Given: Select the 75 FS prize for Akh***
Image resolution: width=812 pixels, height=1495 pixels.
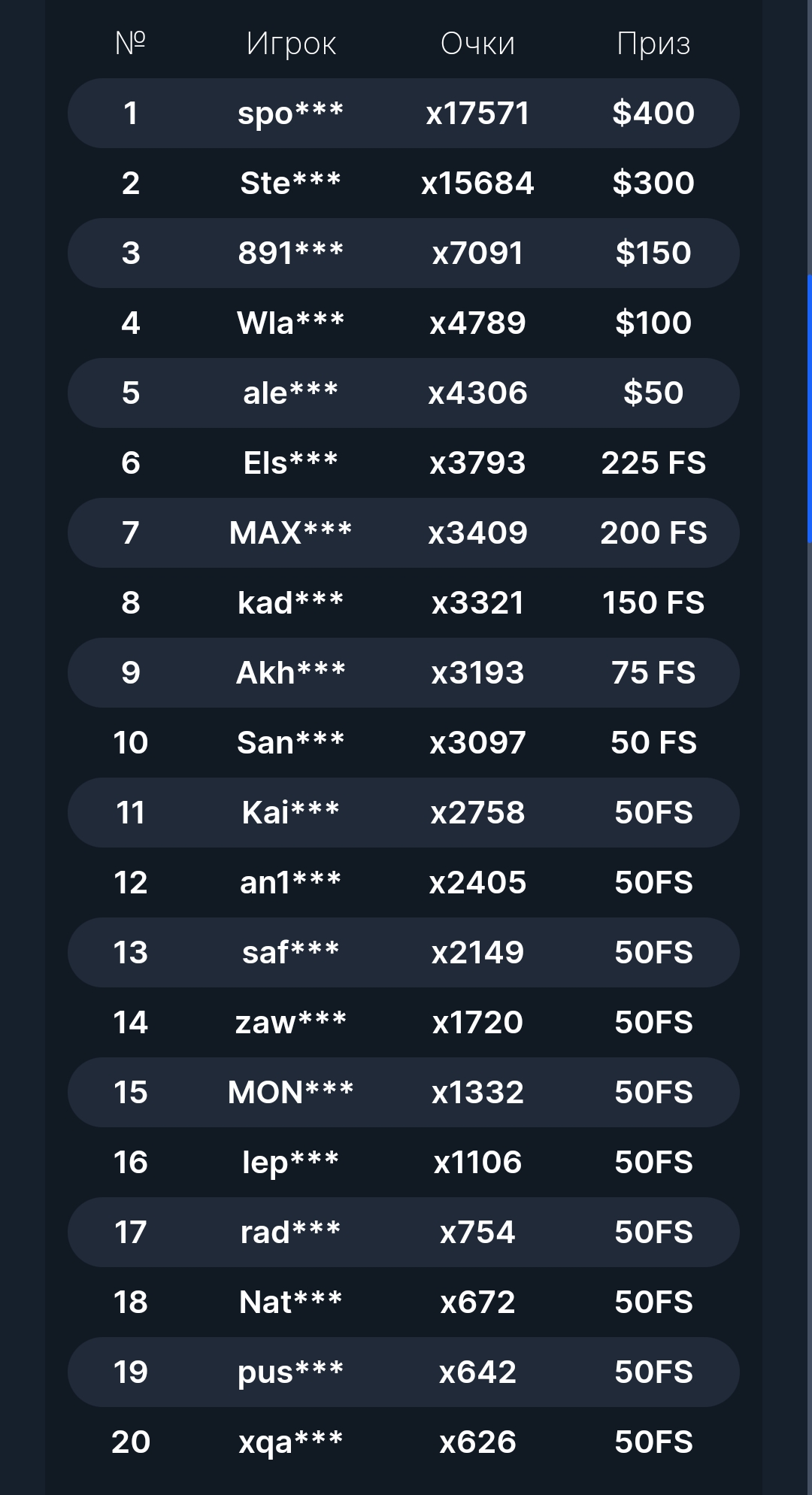Looking at the screenshot, I should point(653,673).
